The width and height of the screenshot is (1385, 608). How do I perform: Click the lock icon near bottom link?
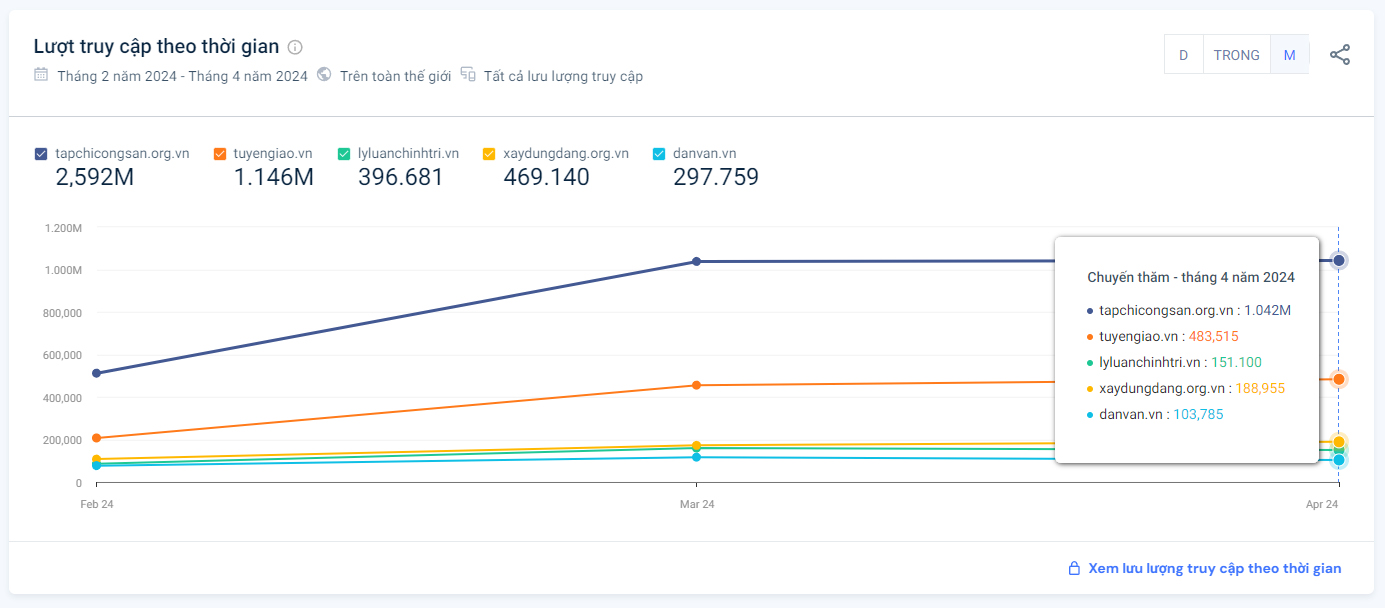pos(1074,568)
